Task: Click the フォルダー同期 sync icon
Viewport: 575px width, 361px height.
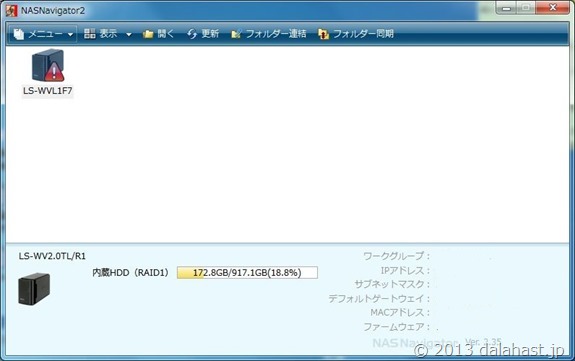Action: 323,34
